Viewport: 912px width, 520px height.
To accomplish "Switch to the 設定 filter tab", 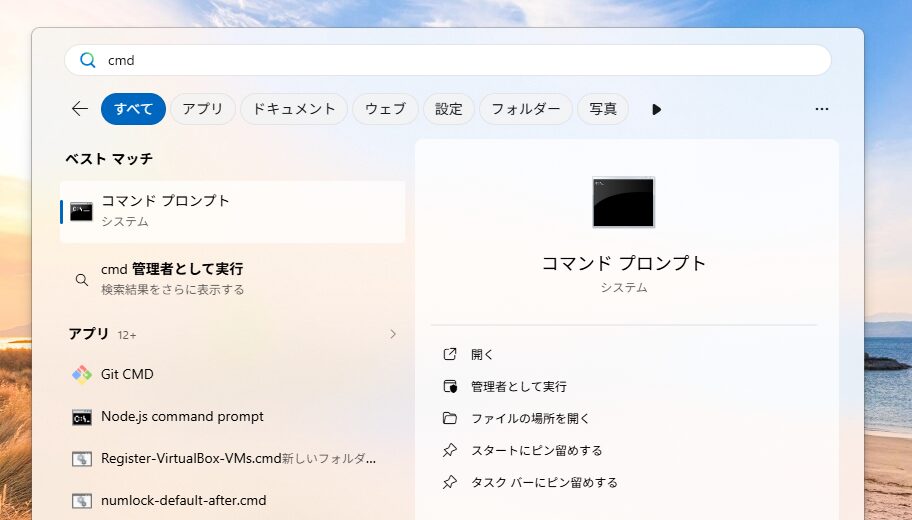I will [x=448, y=109].
